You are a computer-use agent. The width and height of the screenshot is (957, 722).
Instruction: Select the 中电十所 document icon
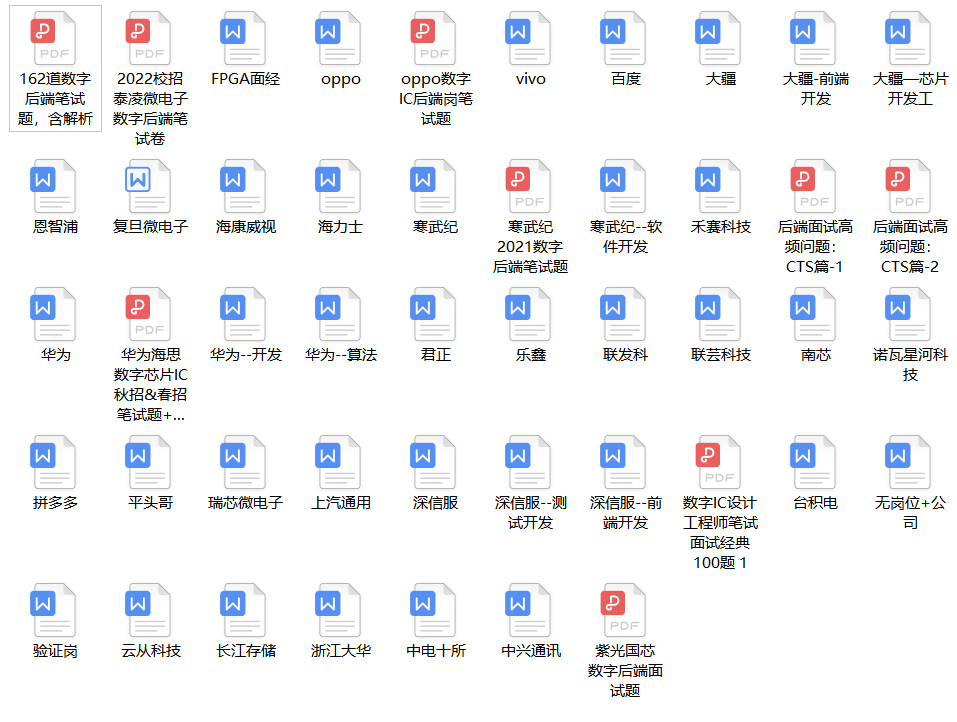click(x=433, y=610)
